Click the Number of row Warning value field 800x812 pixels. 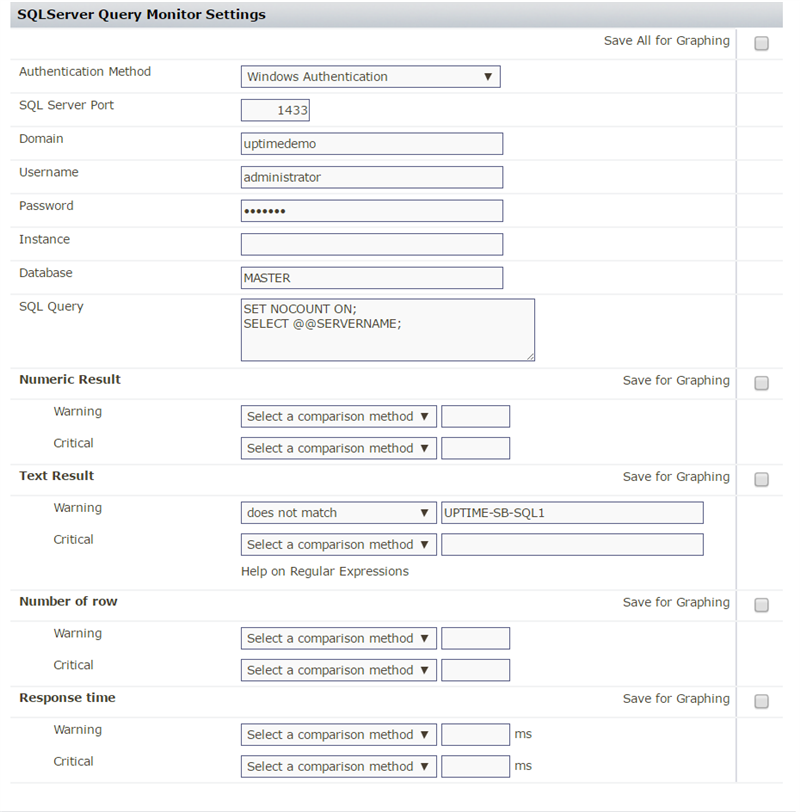click(x=475, y=639)
